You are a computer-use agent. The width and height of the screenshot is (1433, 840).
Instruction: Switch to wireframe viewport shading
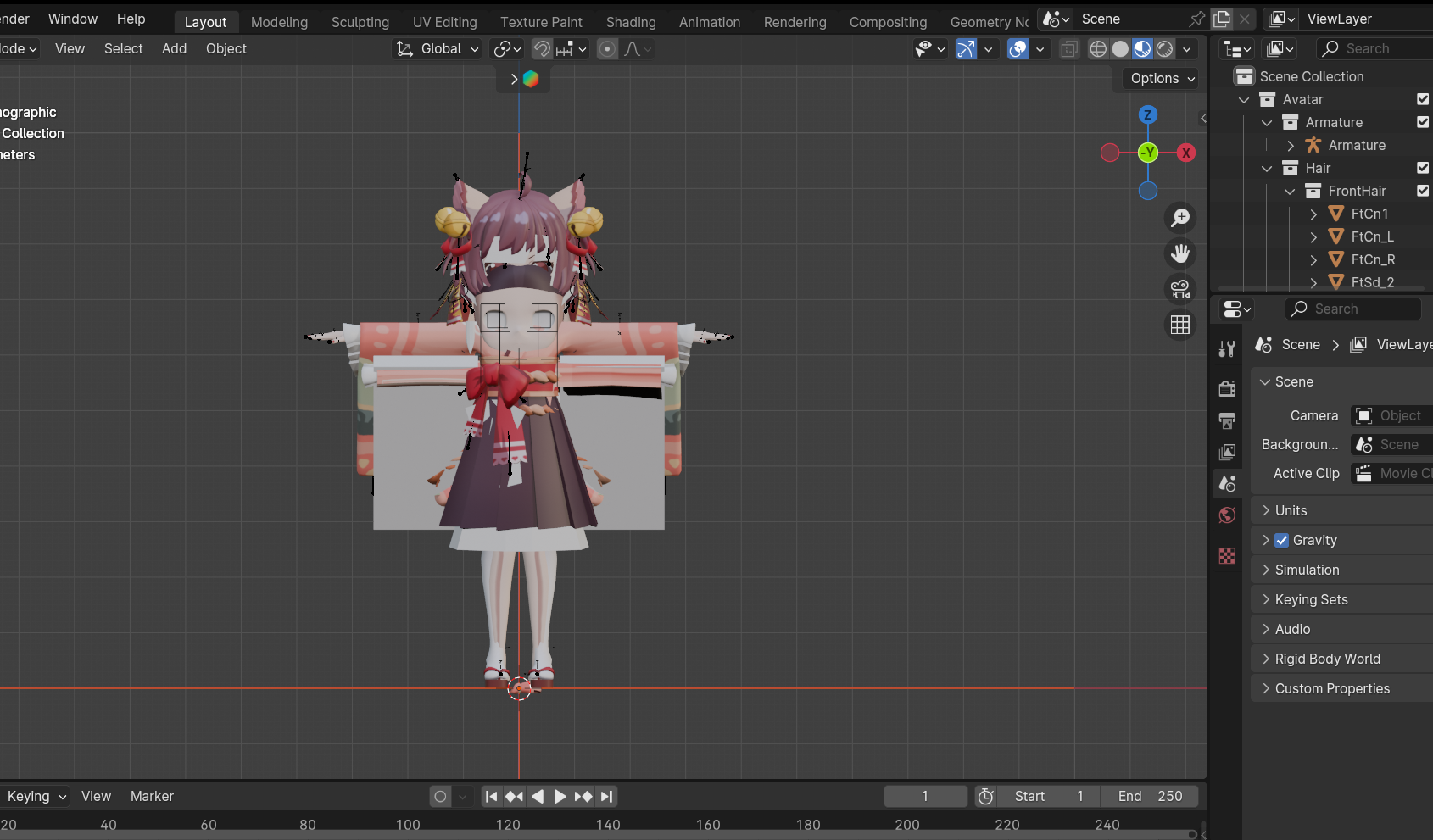[1098, 49]
